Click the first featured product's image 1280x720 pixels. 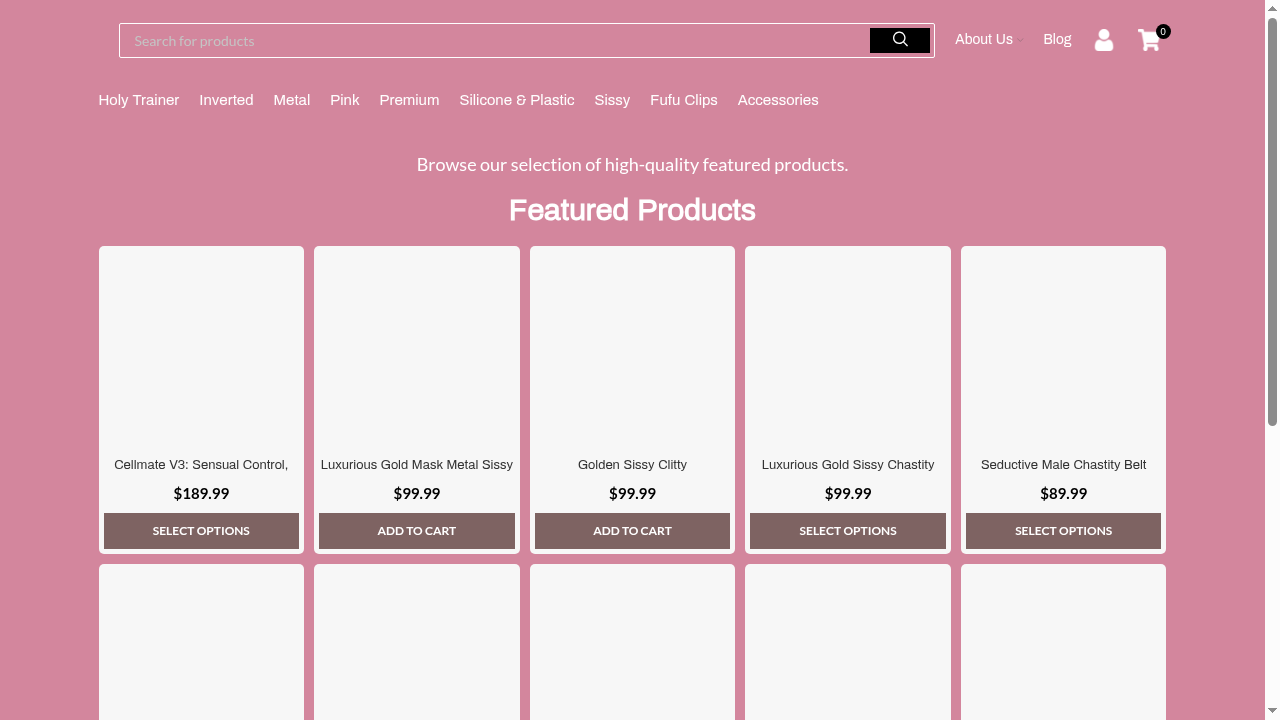point(201,350)
